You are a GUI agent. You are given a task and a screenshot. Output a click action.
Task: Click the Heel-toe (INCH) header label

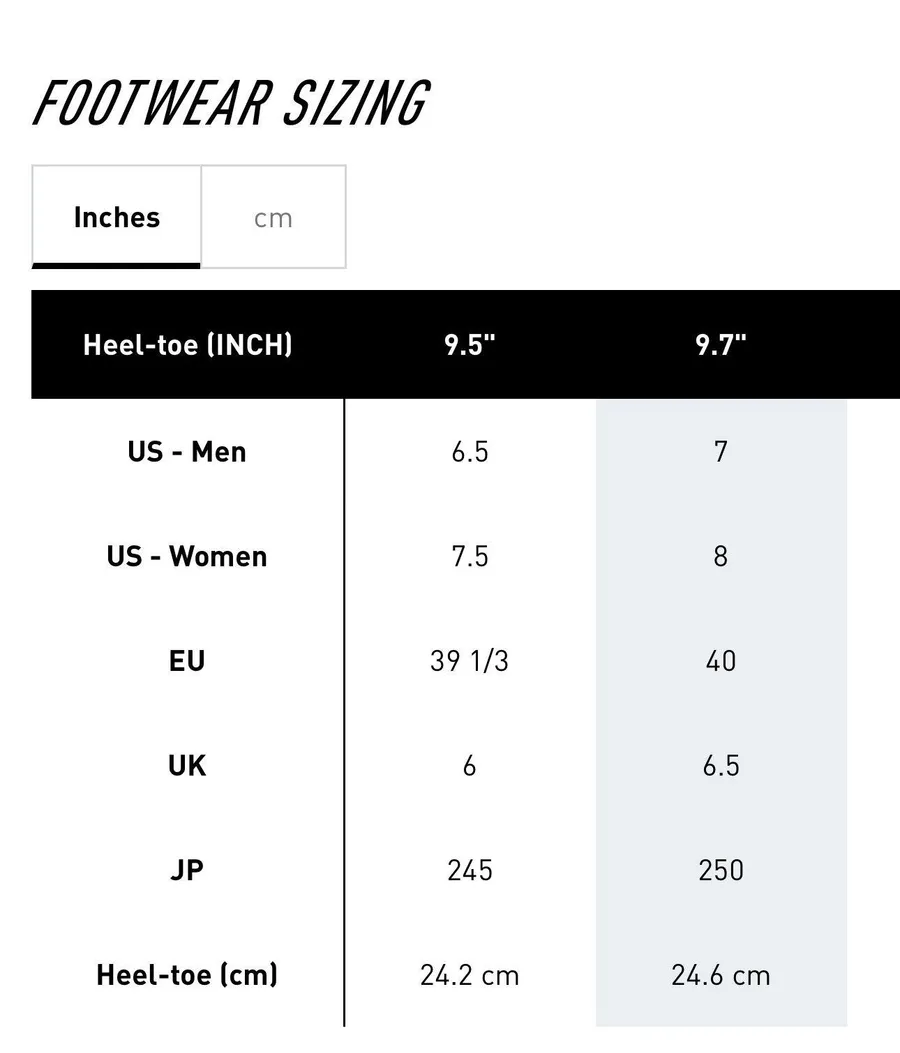[x=187, y=345]
